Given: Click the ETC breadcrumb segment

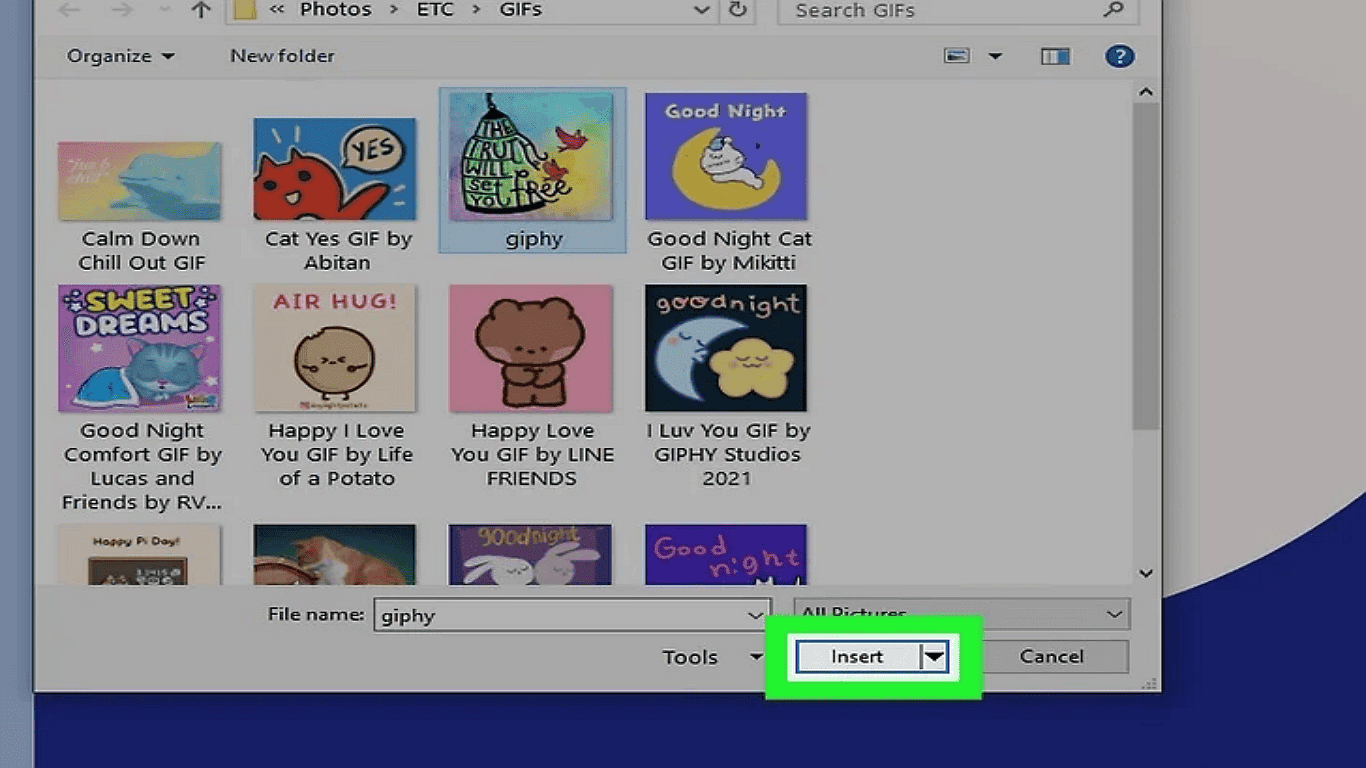Looking at the screenshot, I should pyautogui.click(x=435, y=10).
